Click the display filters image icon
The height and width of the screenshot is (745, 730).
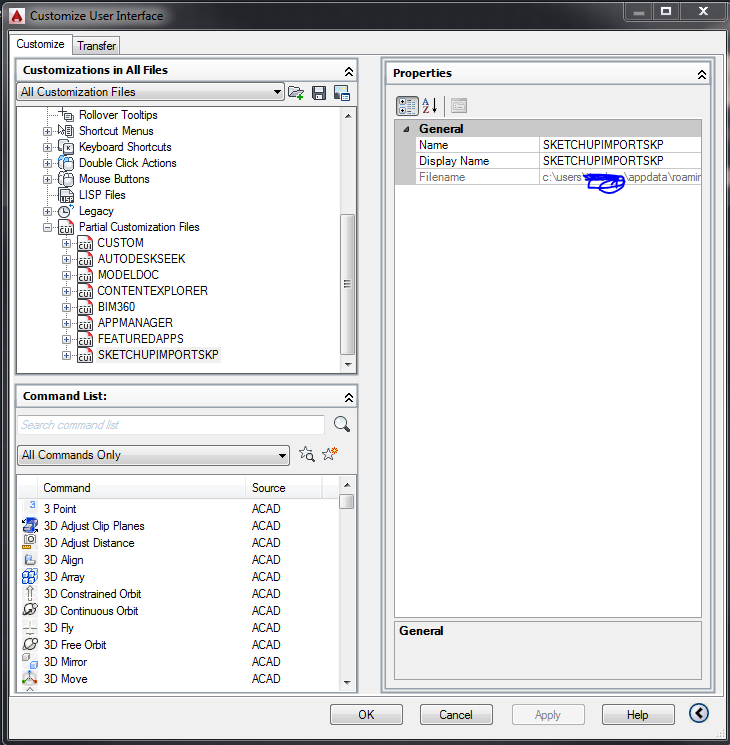click(342, 93)
